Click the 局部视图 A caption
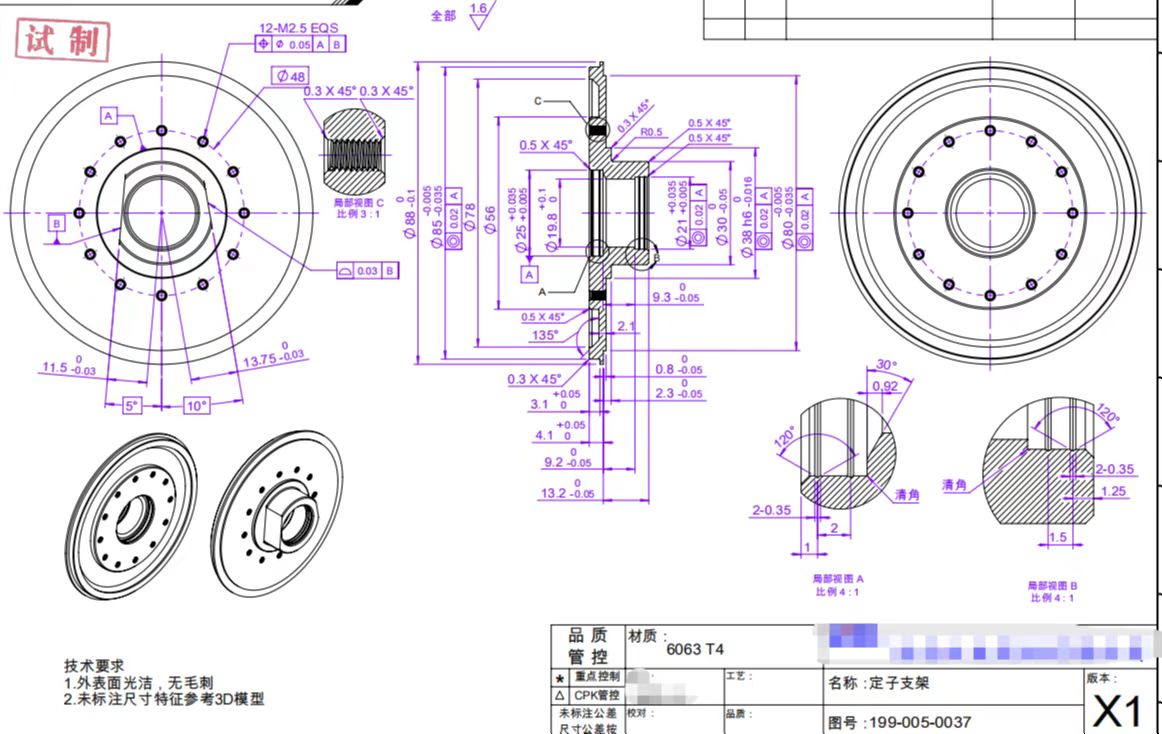The image size is (1162, 734). pyautogui.click(x=838, y=578)
